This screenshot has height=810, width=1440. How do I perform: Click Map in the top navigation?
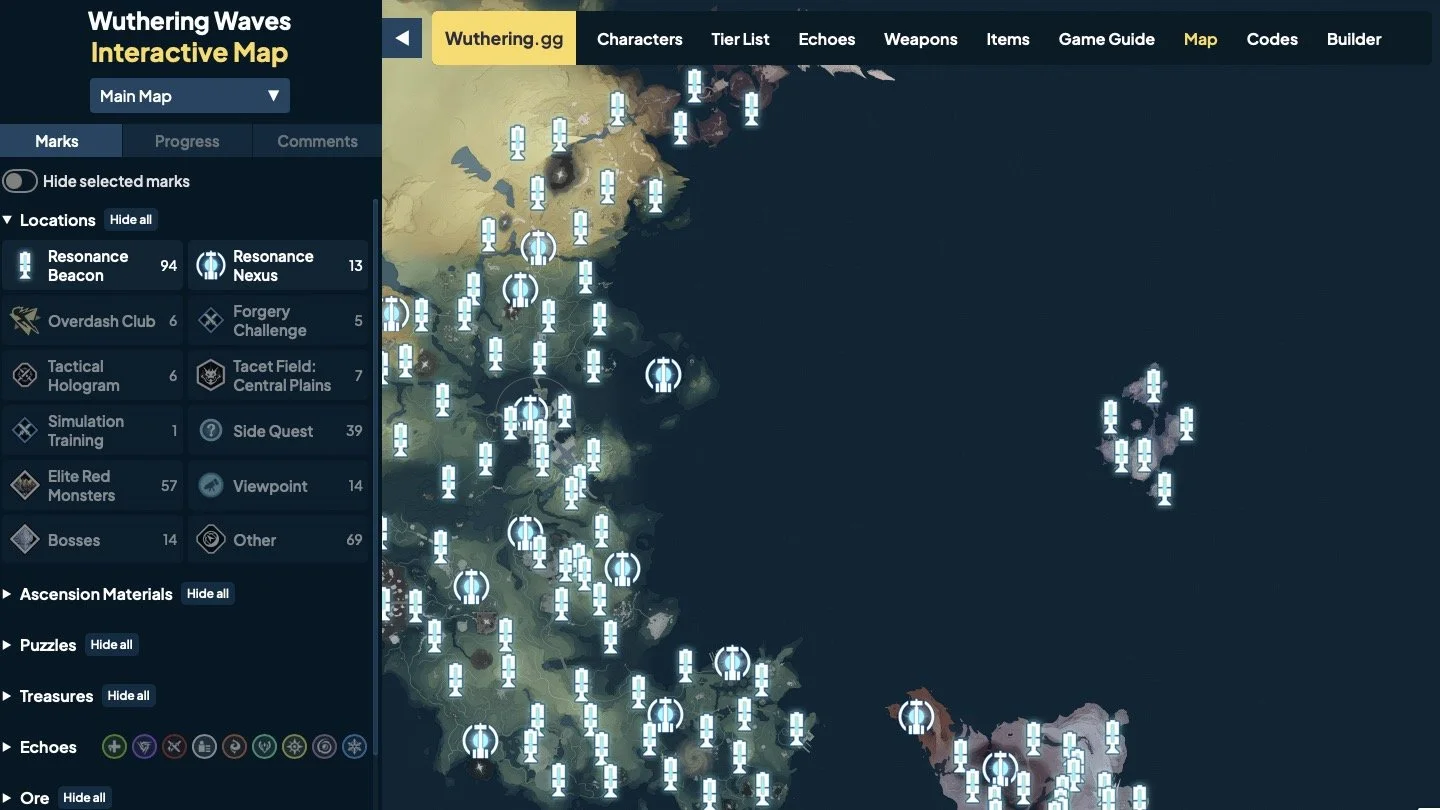(x=1200, y=39)
